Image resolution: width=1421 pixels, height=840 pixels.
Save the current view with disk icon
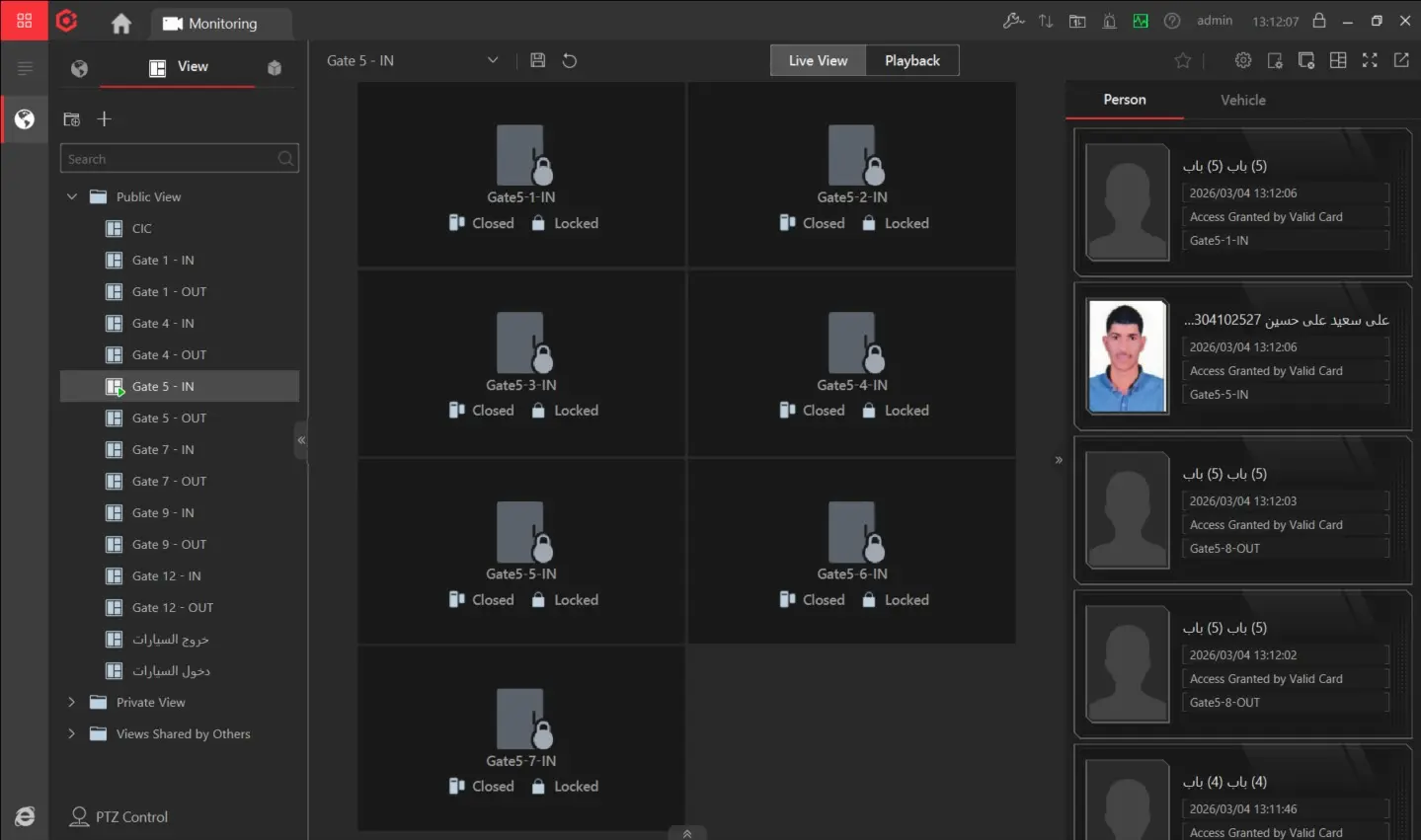537,60
